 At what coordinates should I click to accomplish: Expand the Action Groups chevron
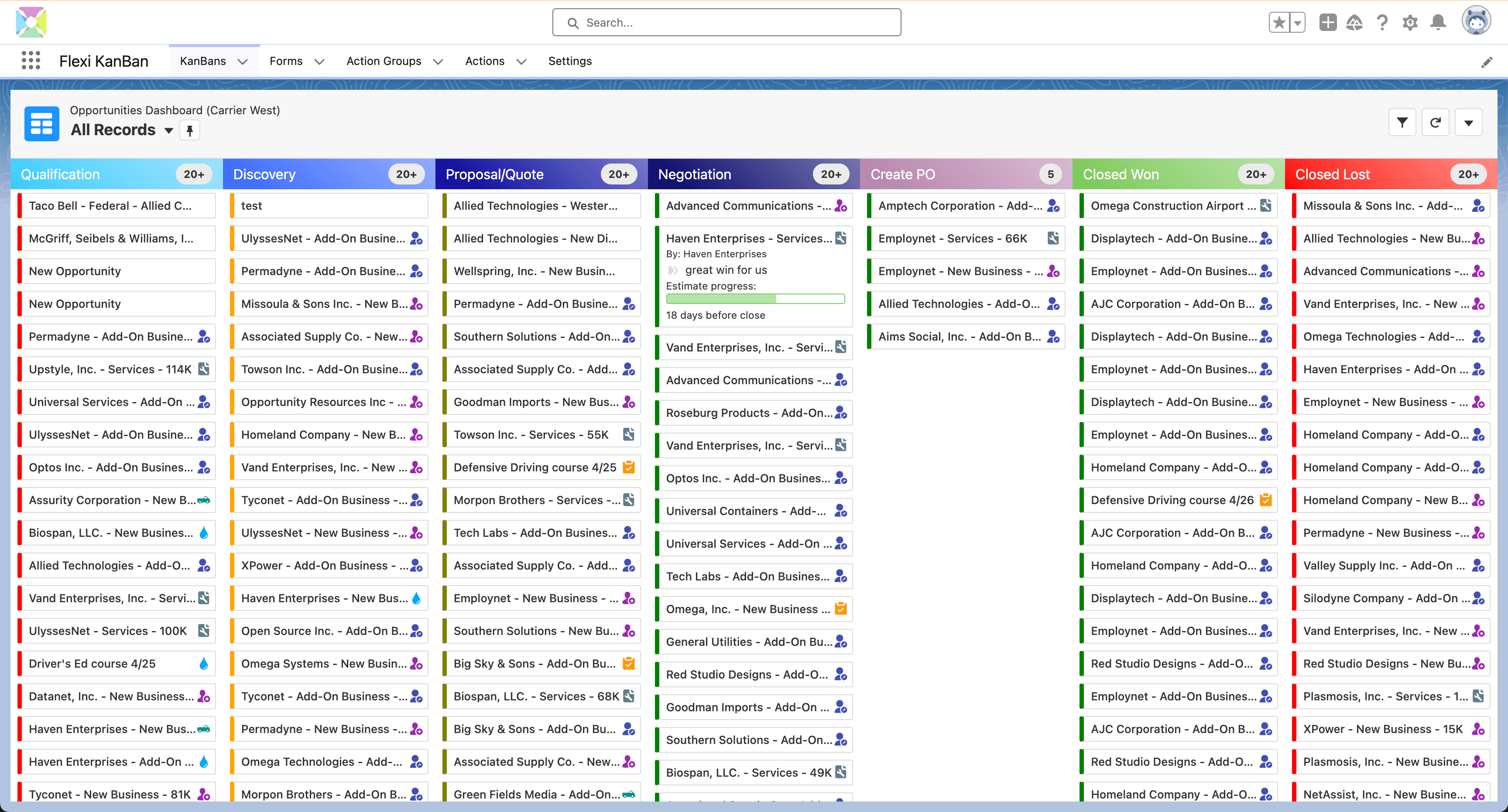tap(438, 61)
